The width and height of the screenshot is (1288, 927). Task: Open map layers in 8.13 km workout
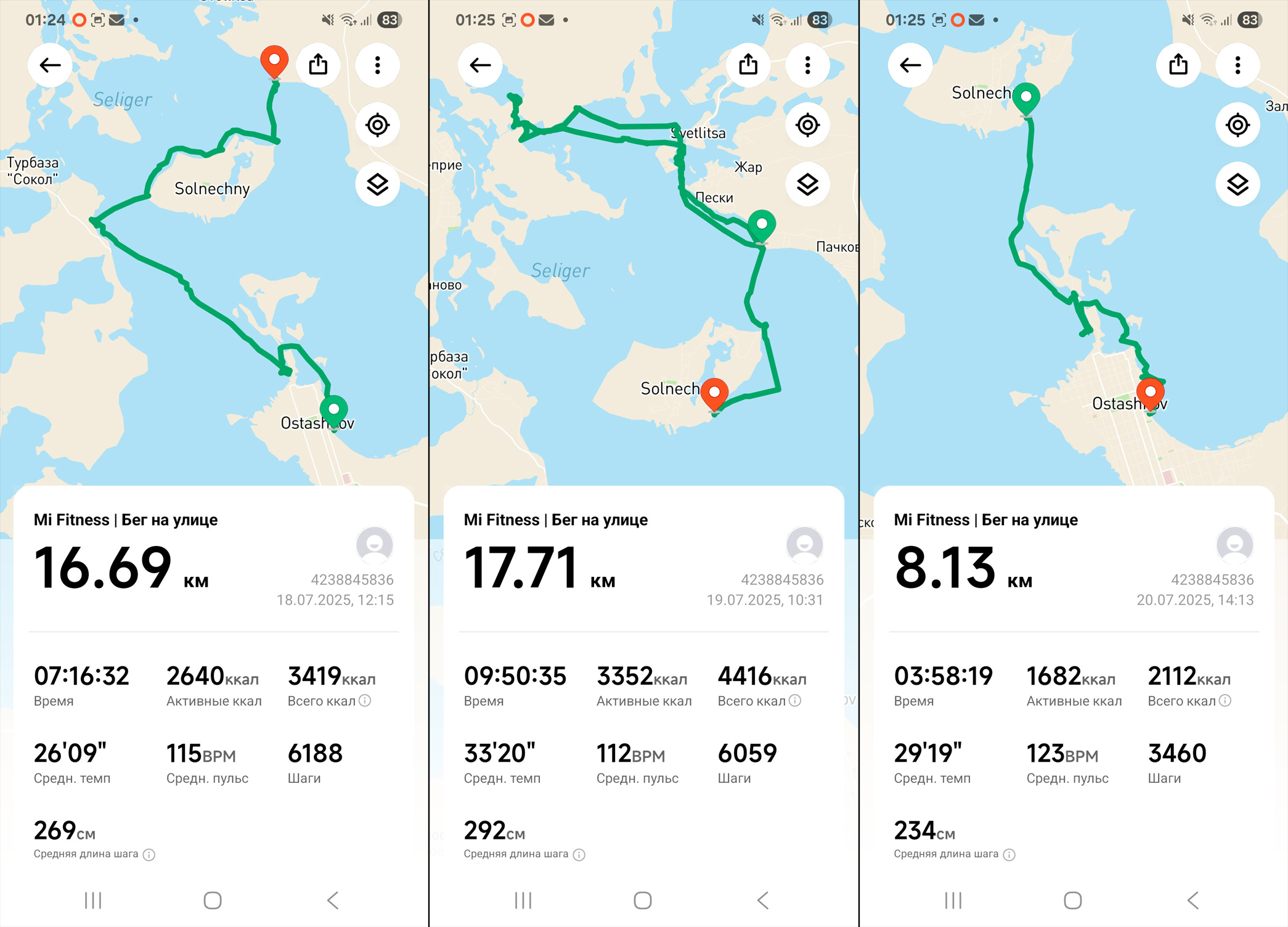coord(1237,184)
